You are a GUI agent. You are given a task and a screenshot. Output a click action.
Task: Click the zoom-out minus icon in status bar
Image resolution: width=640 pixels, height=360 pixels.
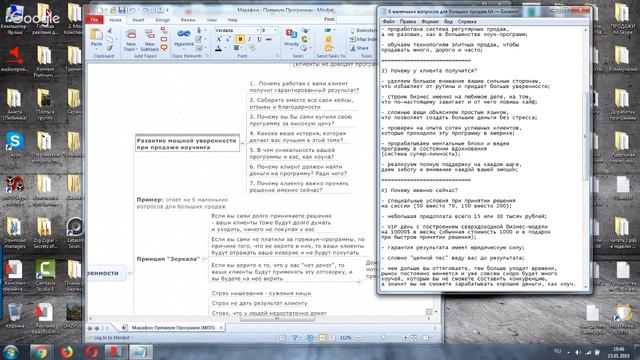click(359, 338)
